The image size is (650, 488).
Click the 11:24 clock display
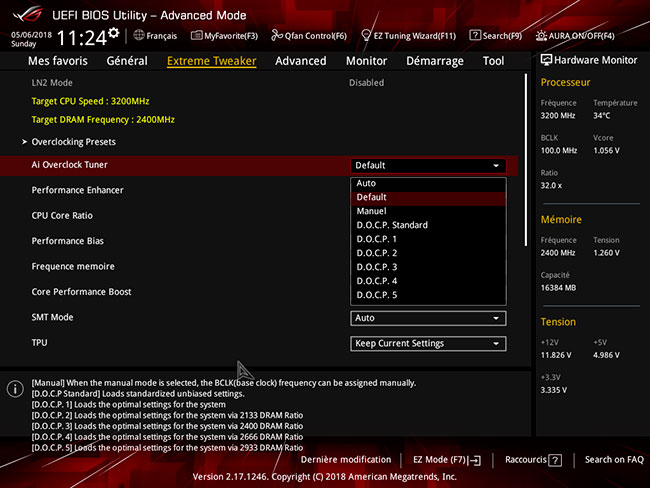pos(81,38)
